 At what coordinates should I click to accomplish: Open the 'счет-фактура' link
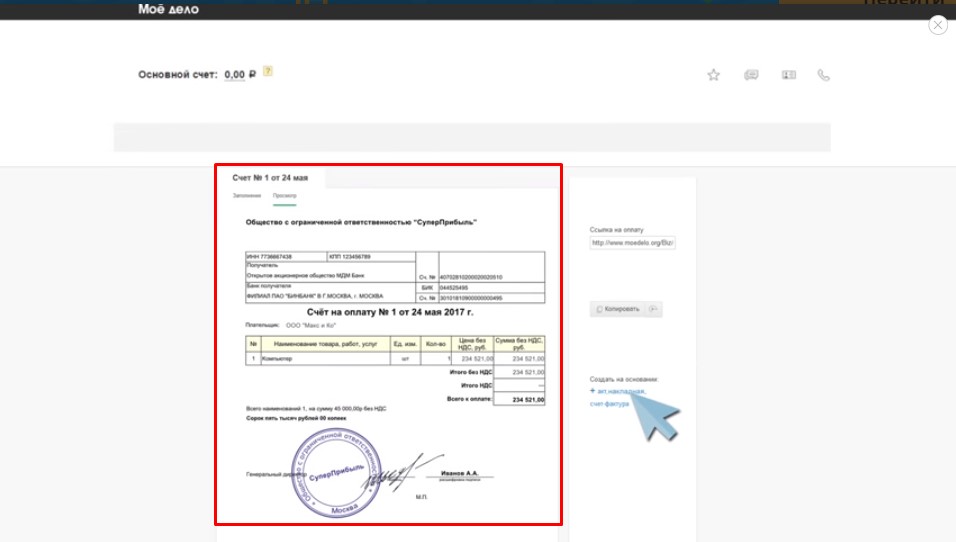pos(609,404)
